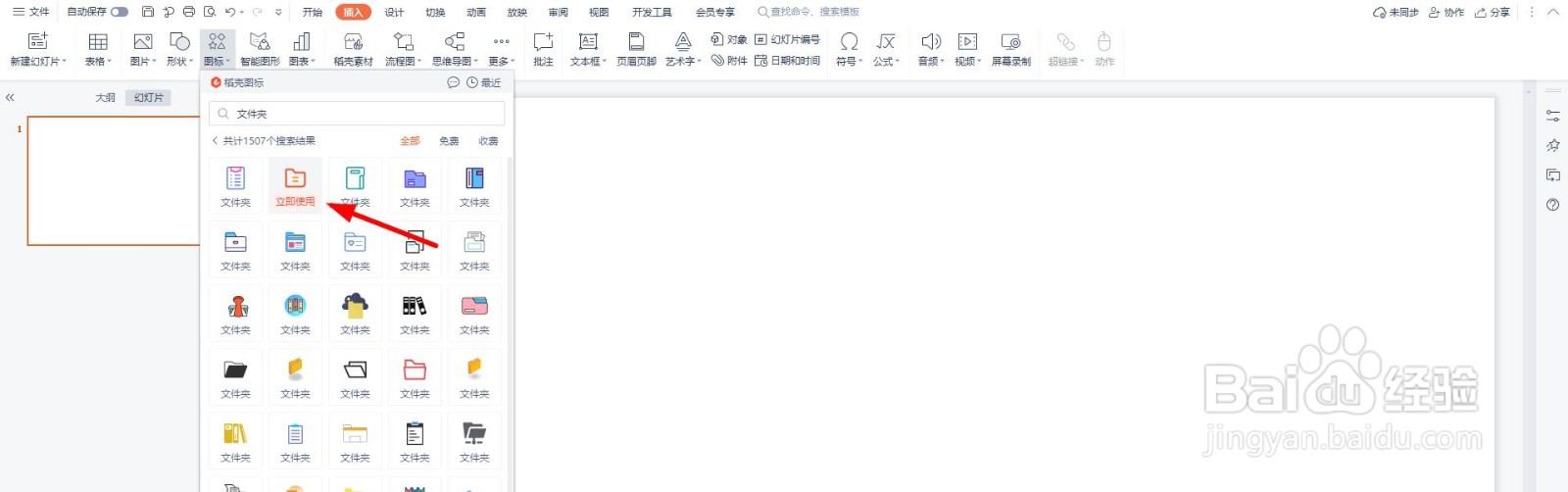Open the 流程图 flowchart dropdown
The image size is (1568, 492).
coord(403,61)
